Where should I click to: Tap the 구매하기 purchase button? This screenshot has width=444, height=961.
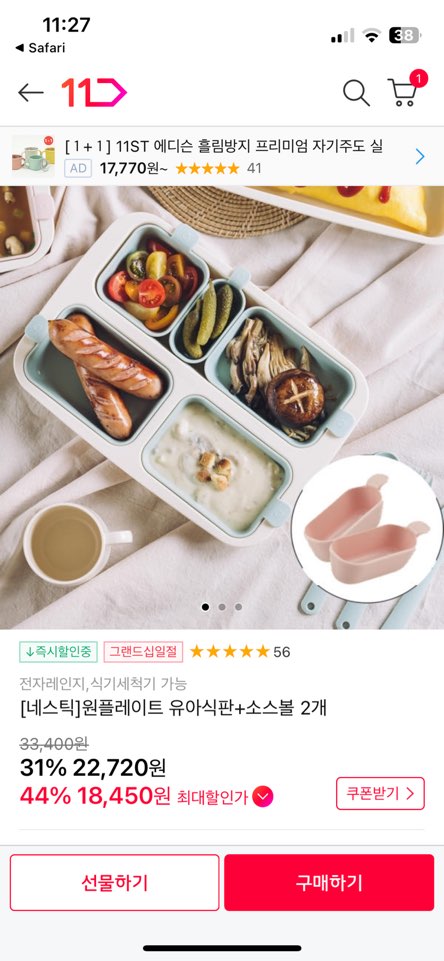click(x=329, y=883)
